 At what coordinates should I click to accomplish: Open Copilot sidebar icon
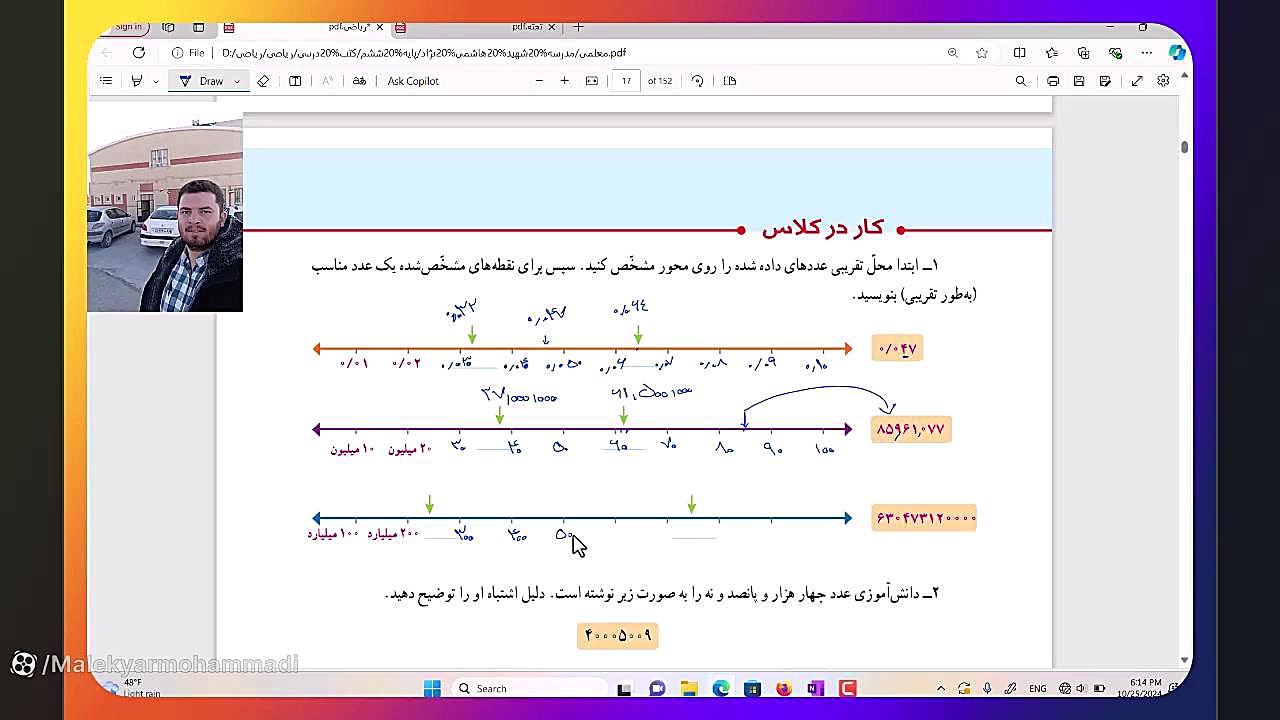tap(1176, 53)
